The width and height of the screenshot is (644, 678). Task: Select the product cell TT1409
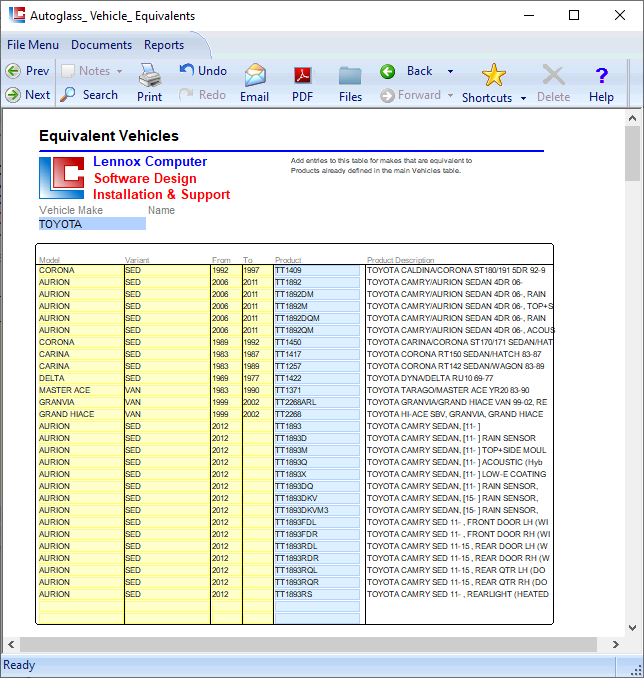[x=317, y=270]
